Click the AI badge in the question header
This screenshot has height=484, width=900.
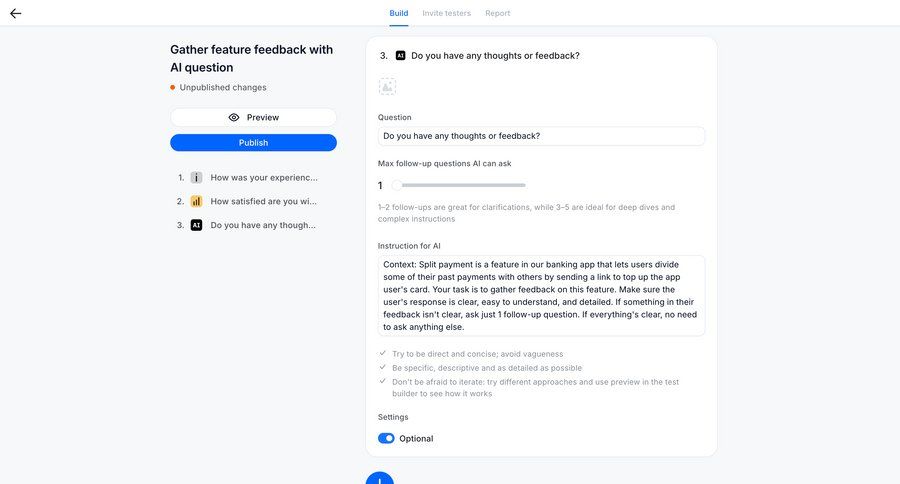400,56
